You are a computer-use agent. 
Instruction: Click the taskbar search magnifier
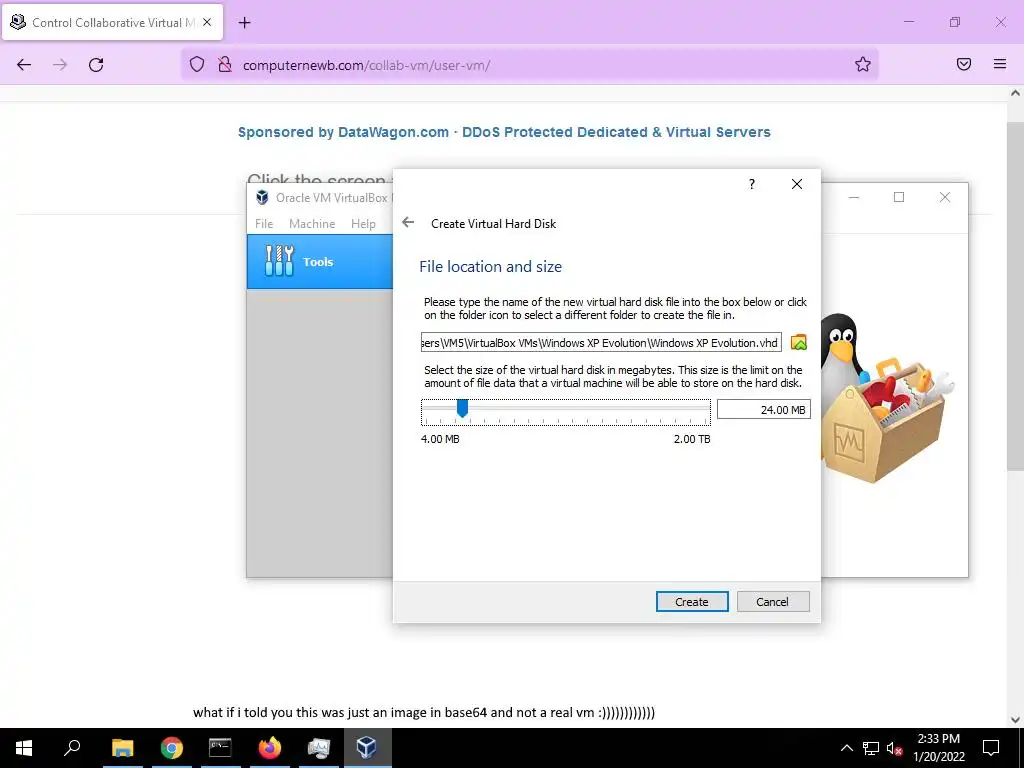pyautogui.click(x=72, y=748)
